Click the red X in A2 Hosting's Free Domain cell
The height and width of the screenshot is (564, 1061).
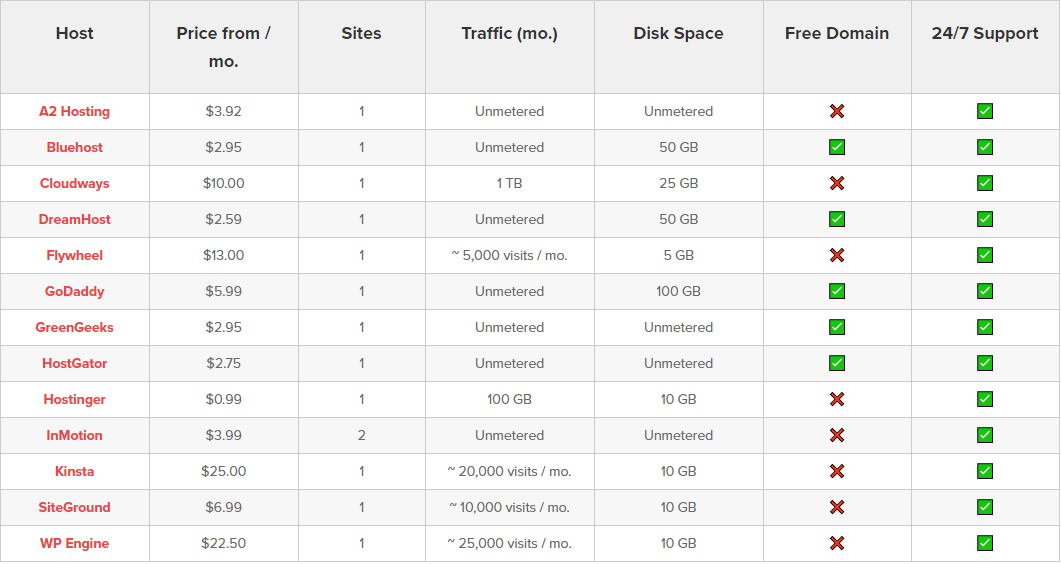(x=837, y=111)
